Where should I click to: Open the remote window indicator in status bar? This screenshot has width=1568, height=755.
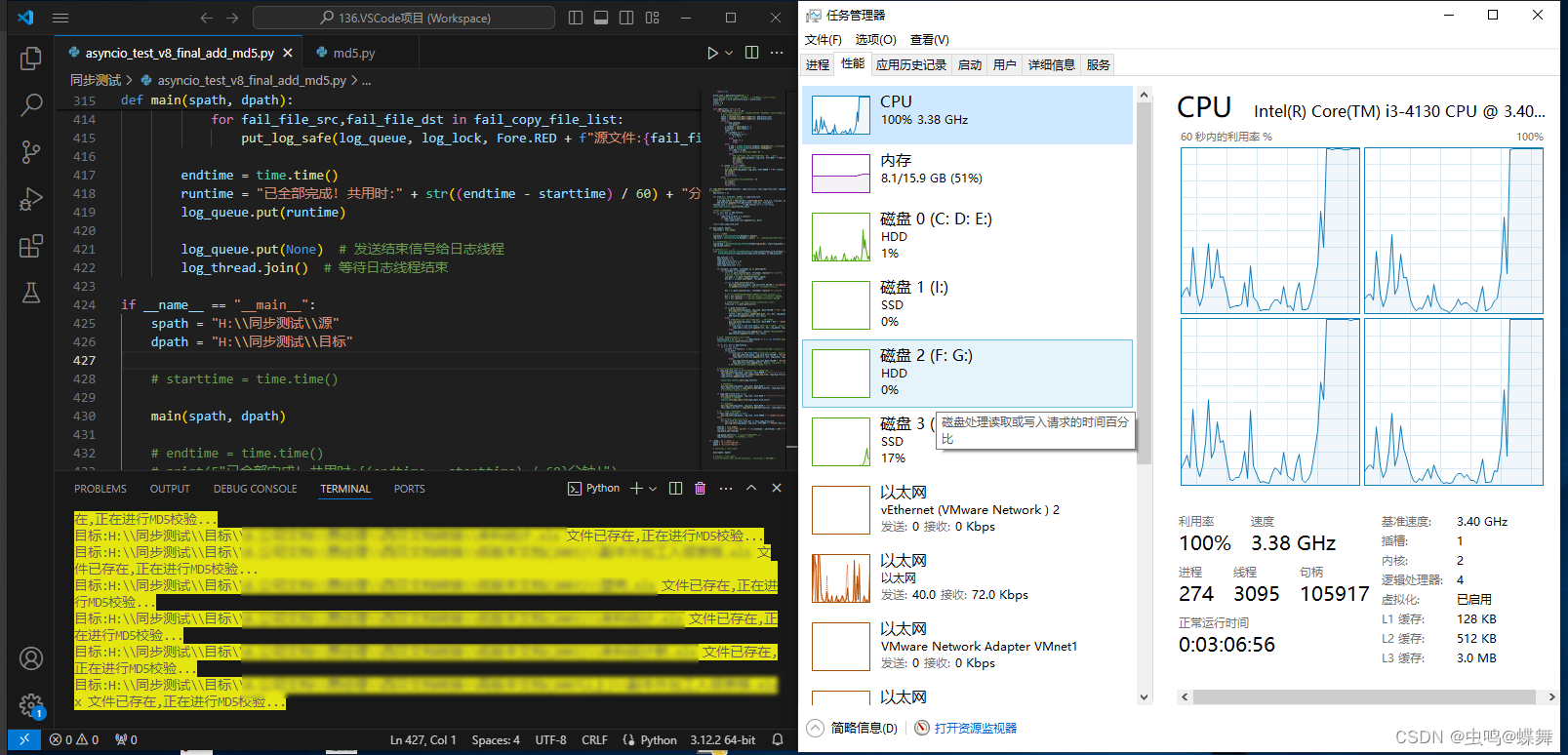click(24, 739)
